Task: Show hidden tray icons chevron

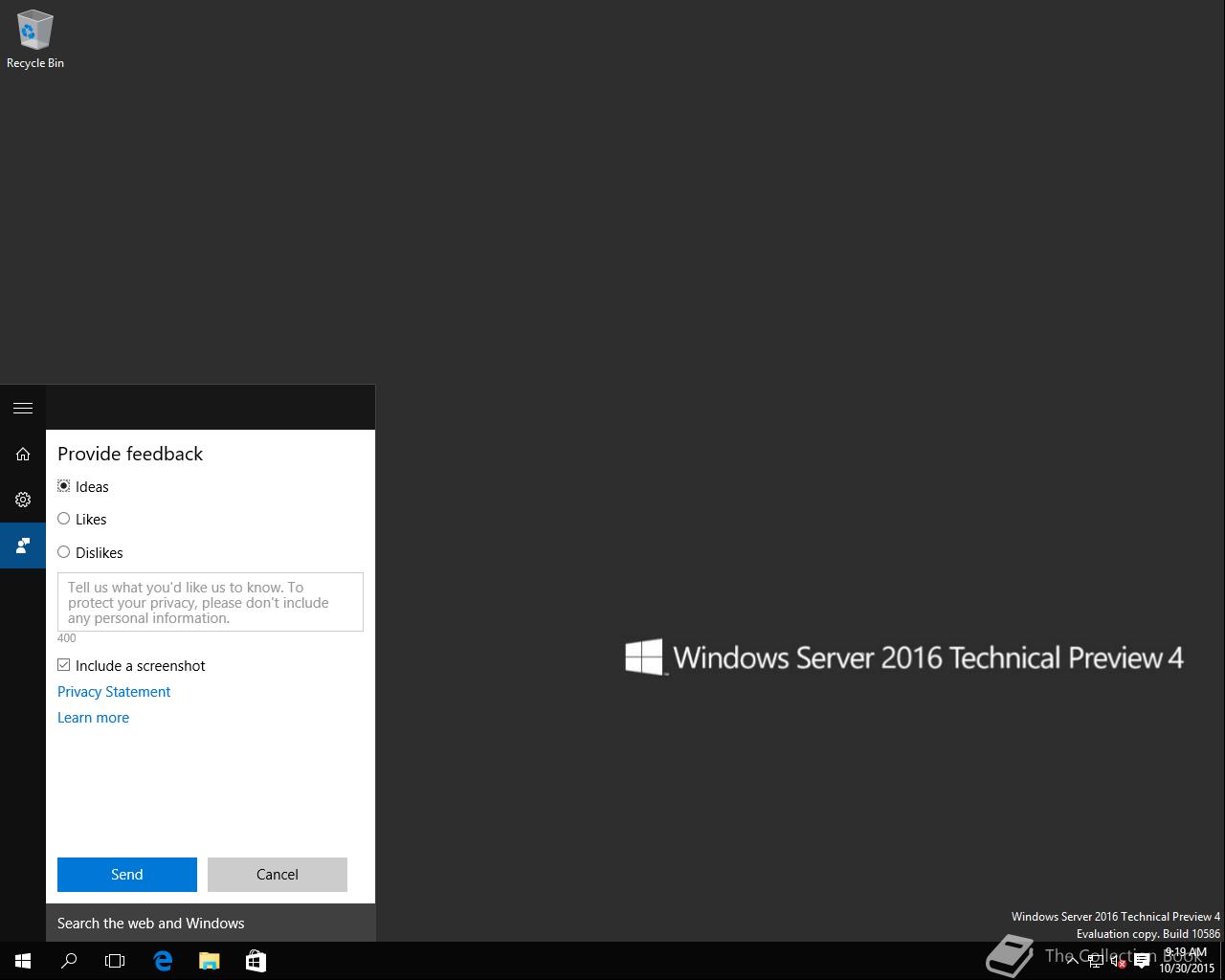Action: tap(1073, 961)
